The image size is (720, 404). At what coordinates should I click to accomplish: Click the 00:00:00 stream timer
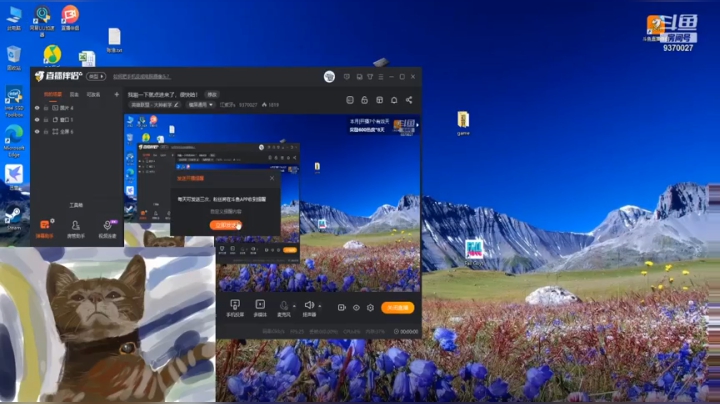pos(406,331)
